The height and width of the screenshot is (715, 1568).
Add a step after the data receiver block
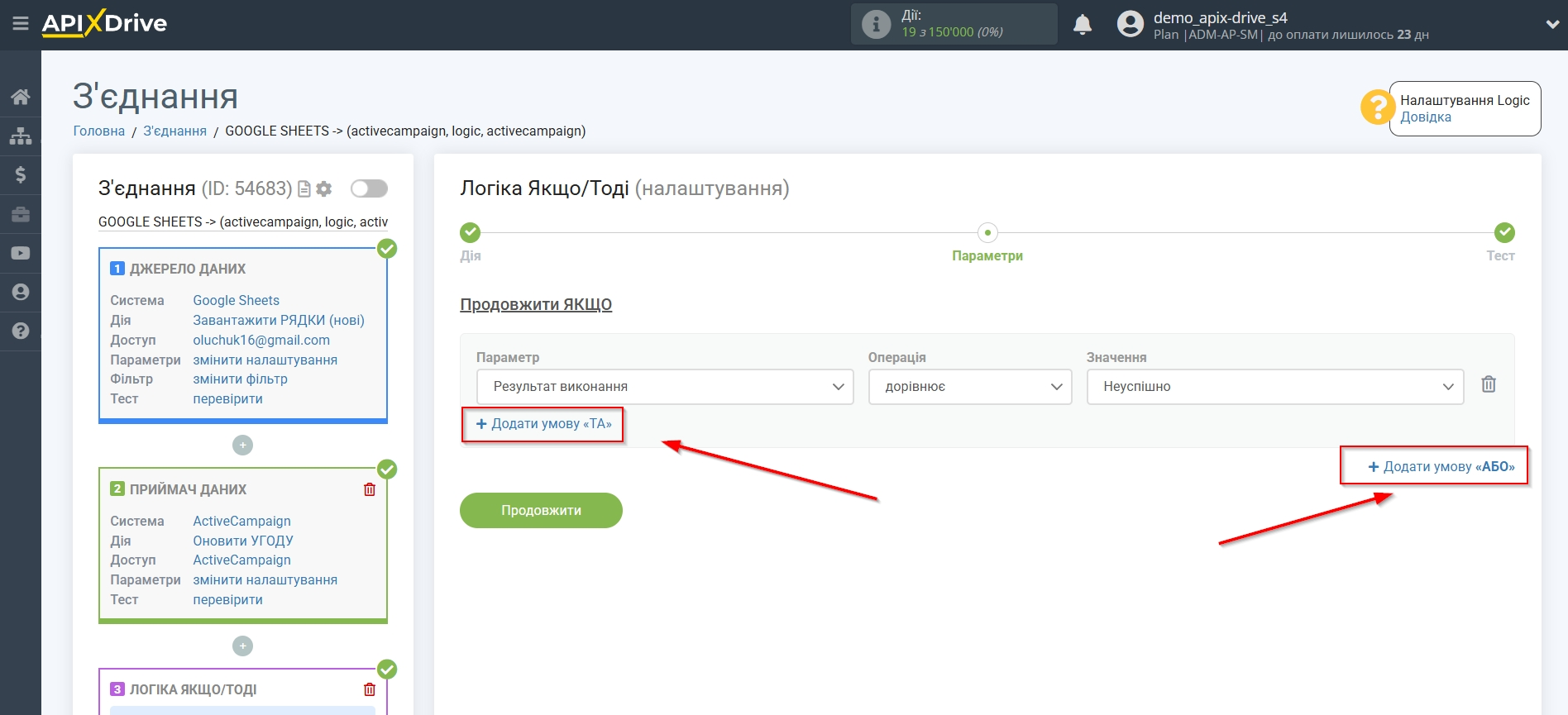point(242,646)
